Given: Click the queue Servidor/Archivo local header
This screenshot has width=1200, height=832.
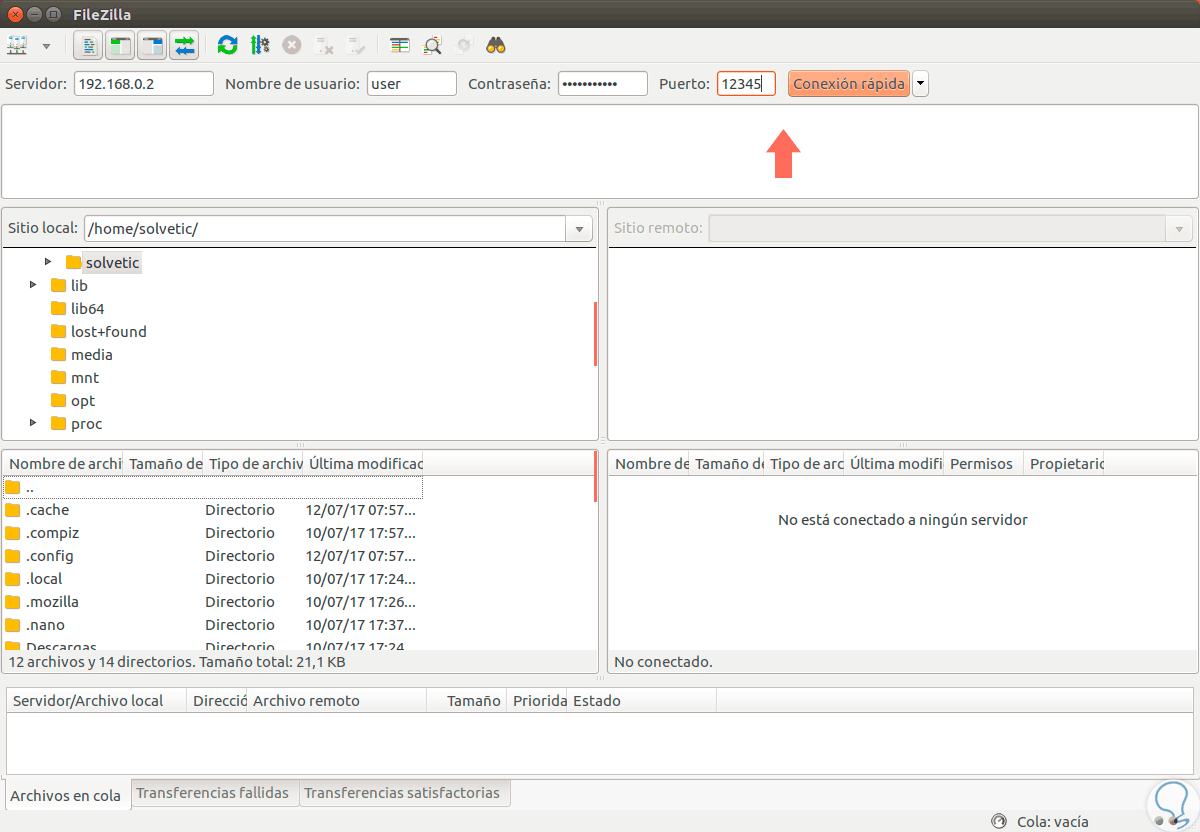Looking at the screenshot, I should [x=96, y=701].
